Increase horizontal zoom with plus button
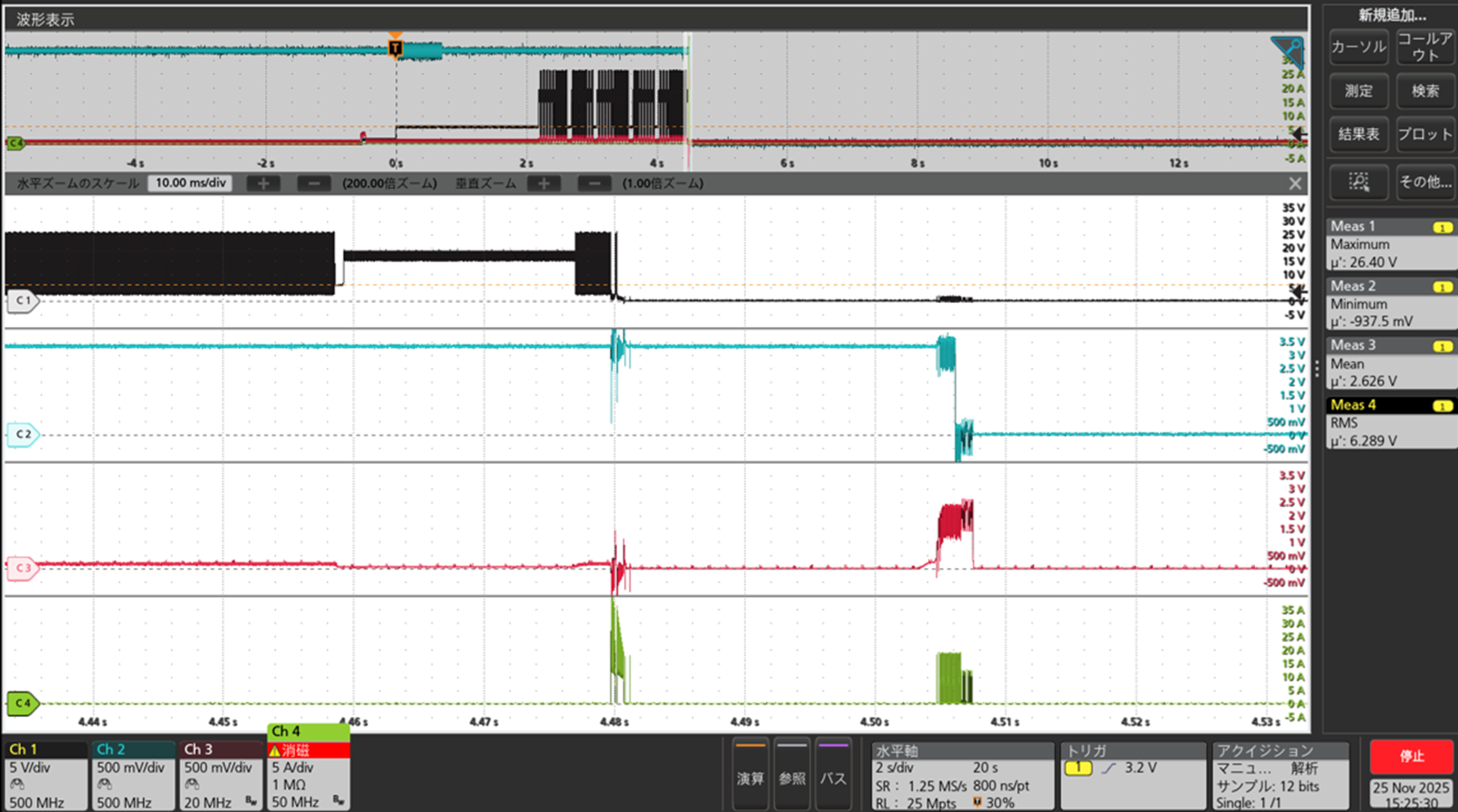Image resolution: width=1458 pixels, height=812 pixels. pyautogui.click(x=263, y=184)
